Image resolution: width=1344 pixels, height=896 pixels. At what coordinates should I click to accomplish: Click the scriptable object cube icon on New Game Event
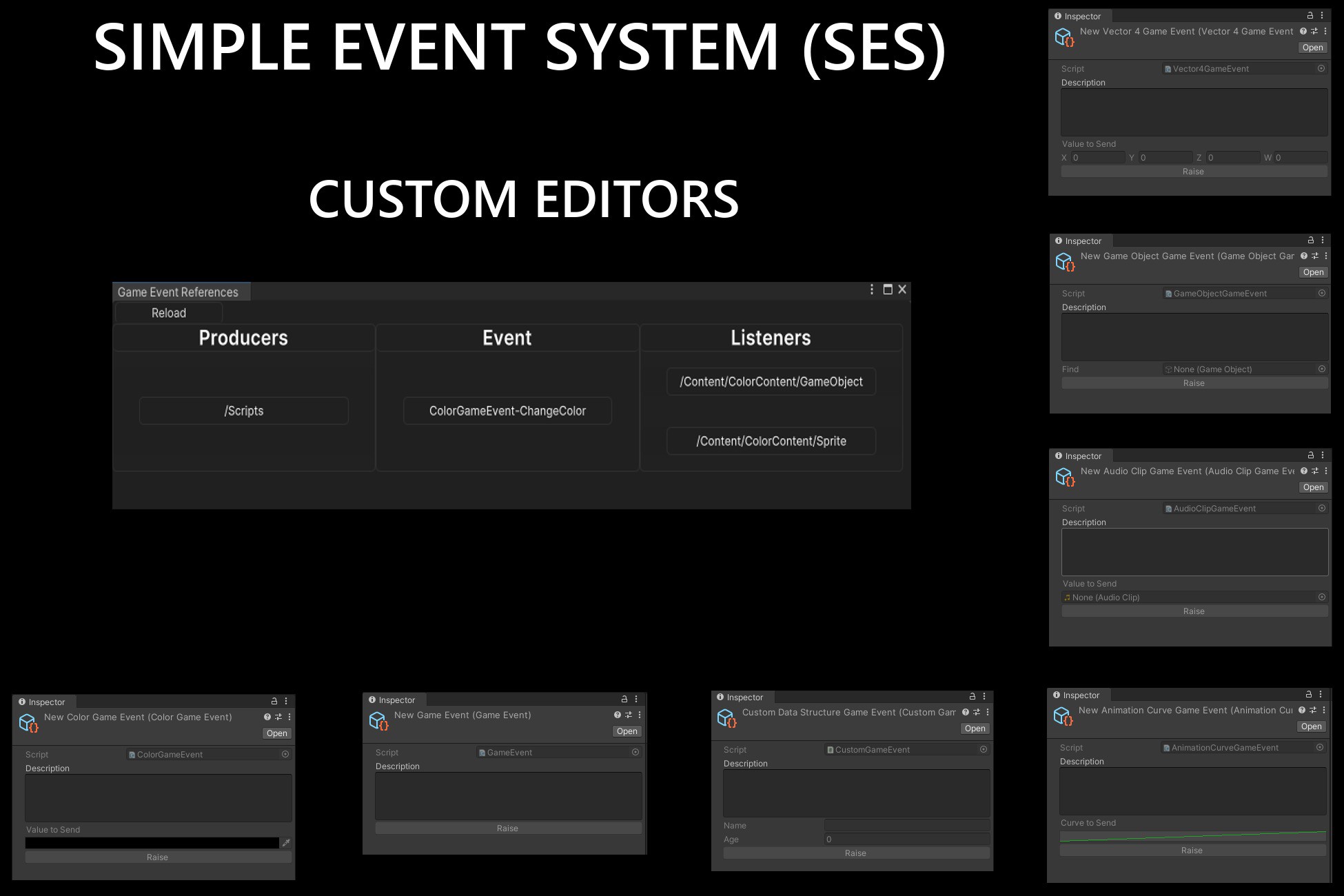click(379, 722)
